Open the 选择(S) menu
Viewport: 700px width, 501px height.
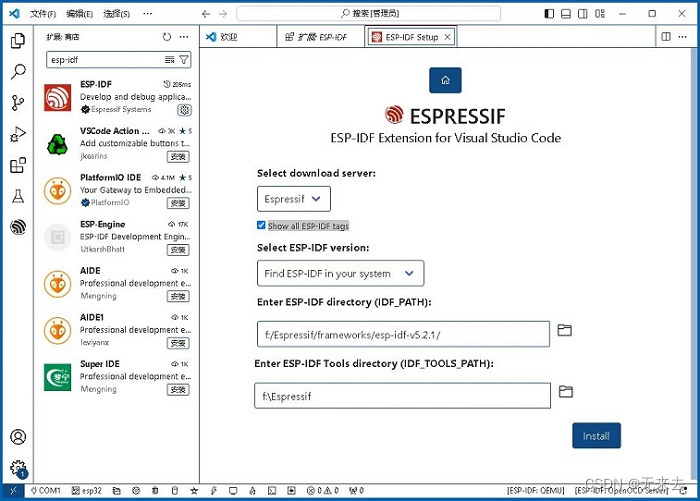(117, 14)
